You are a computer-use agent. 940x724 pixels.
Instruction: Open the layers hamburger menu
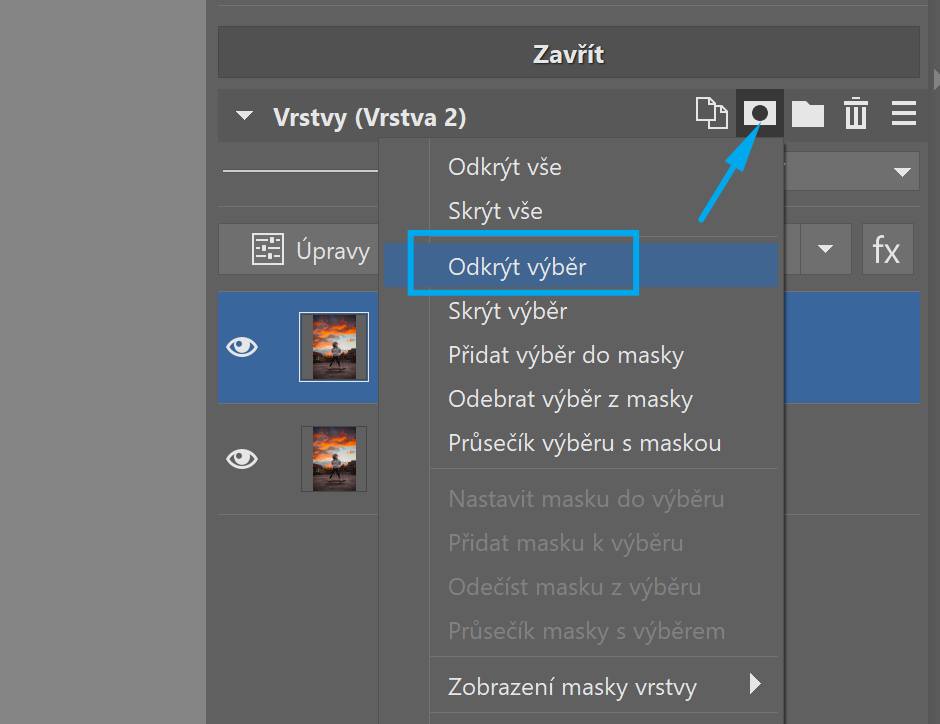tap(904, 114)
